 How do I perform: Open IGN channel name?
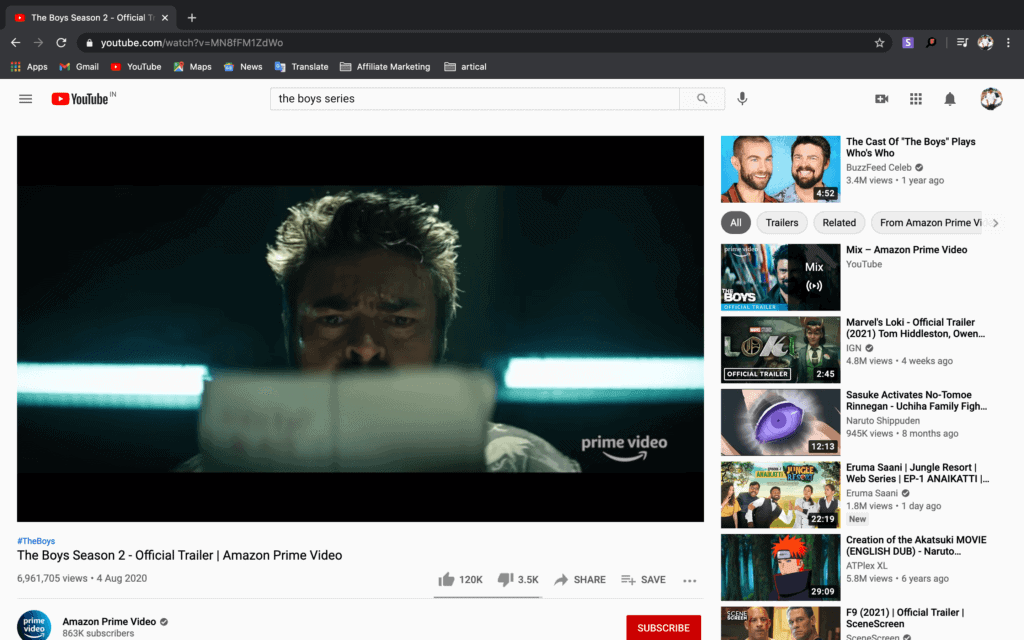tap(854, 348)
